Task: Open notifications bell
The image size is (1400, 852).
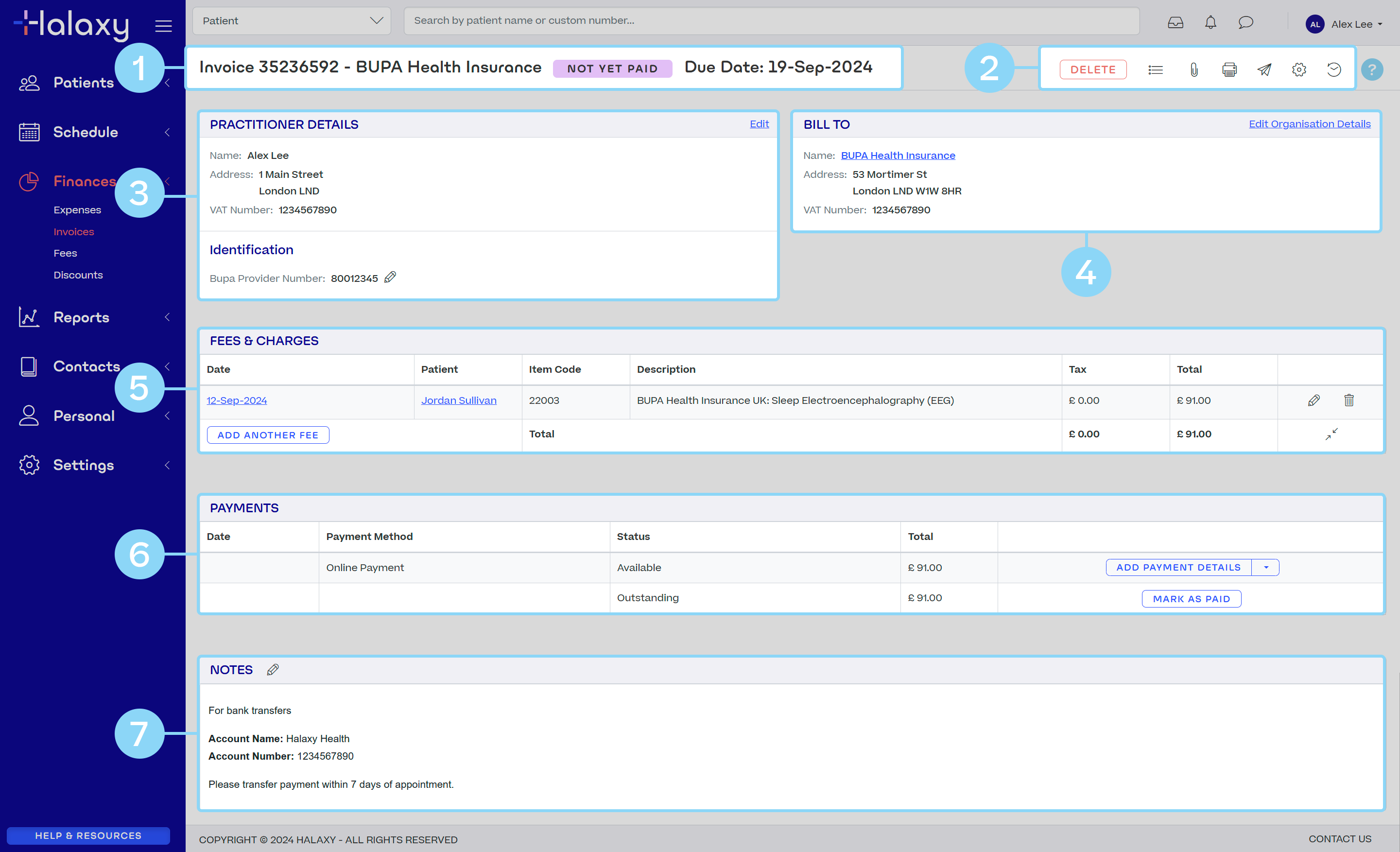Action: [x=1211, y=23]
